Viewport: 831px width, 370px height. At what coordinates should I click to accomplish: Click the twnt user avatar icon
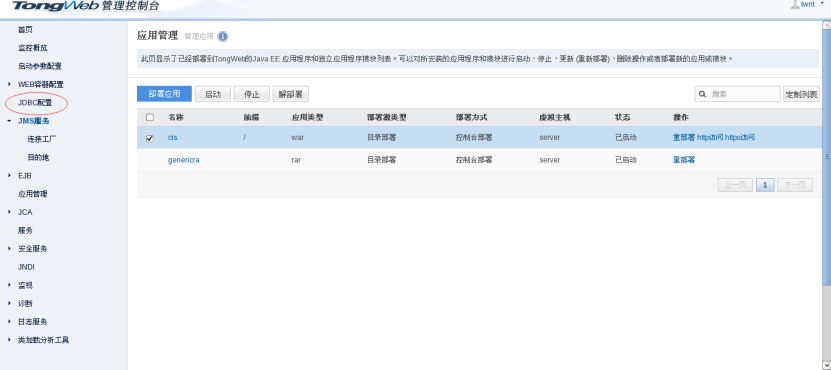click(794, 4)
